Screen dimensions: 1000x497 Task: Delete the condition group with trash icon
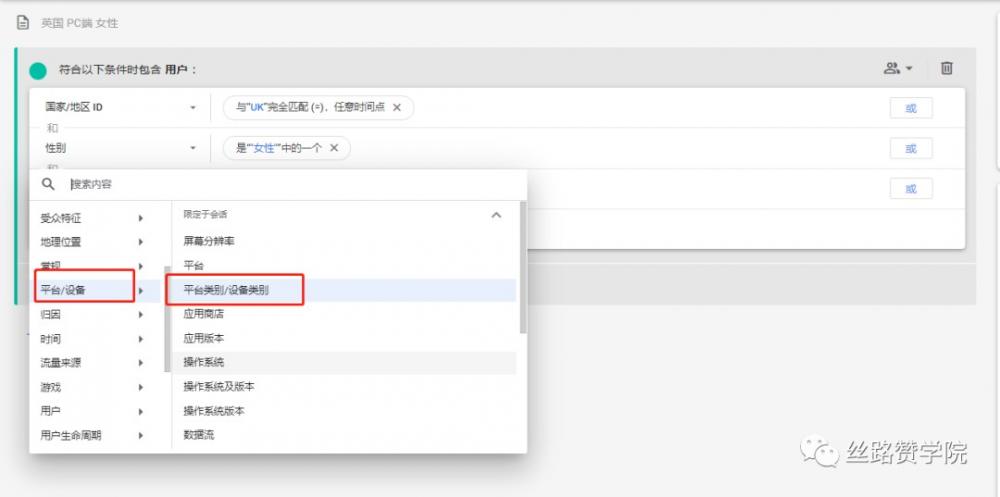click(947, 68)
